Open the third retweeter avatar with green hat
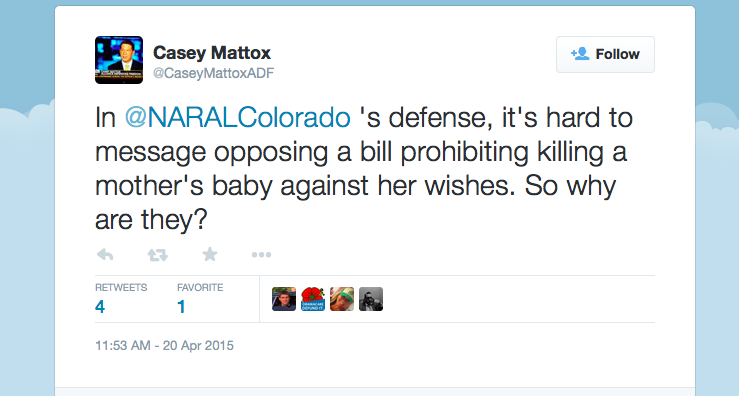The height and width of the screenshot is (396, 739). coord(342,299)
